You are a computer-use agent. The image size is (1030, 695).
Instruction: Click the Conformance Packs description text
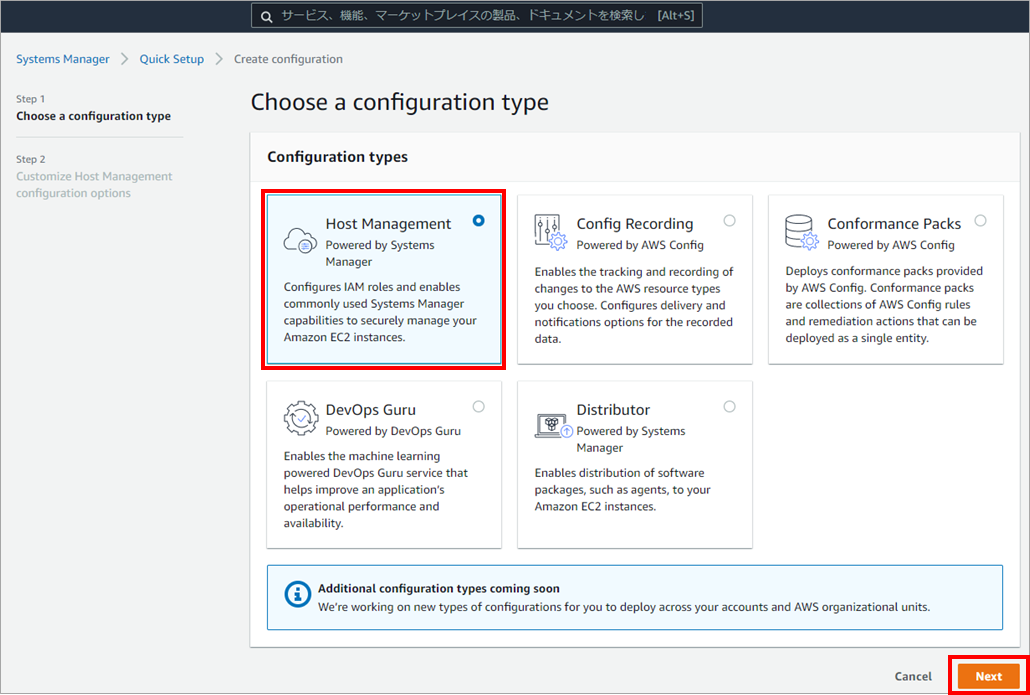click(884, 305)
